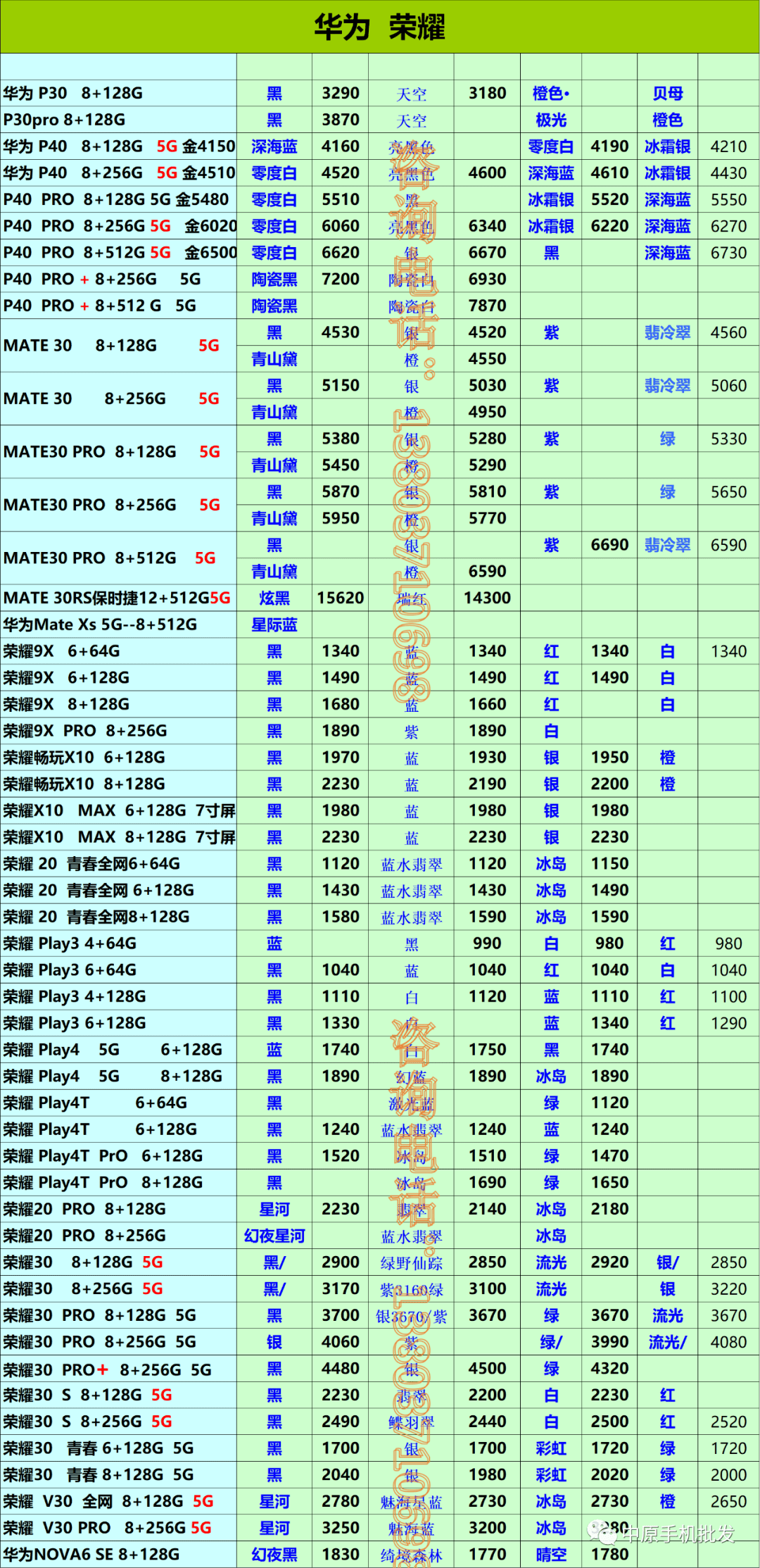Viewport: 760px width, 1568px height.
Task: Click price 6730 in P40 PRO 8+512G row
Action: 728,253
